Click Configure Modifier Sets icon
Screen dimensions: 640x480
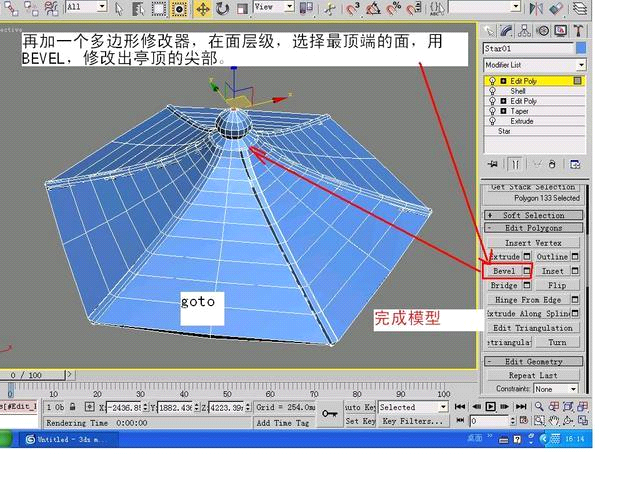click(575, 164)
